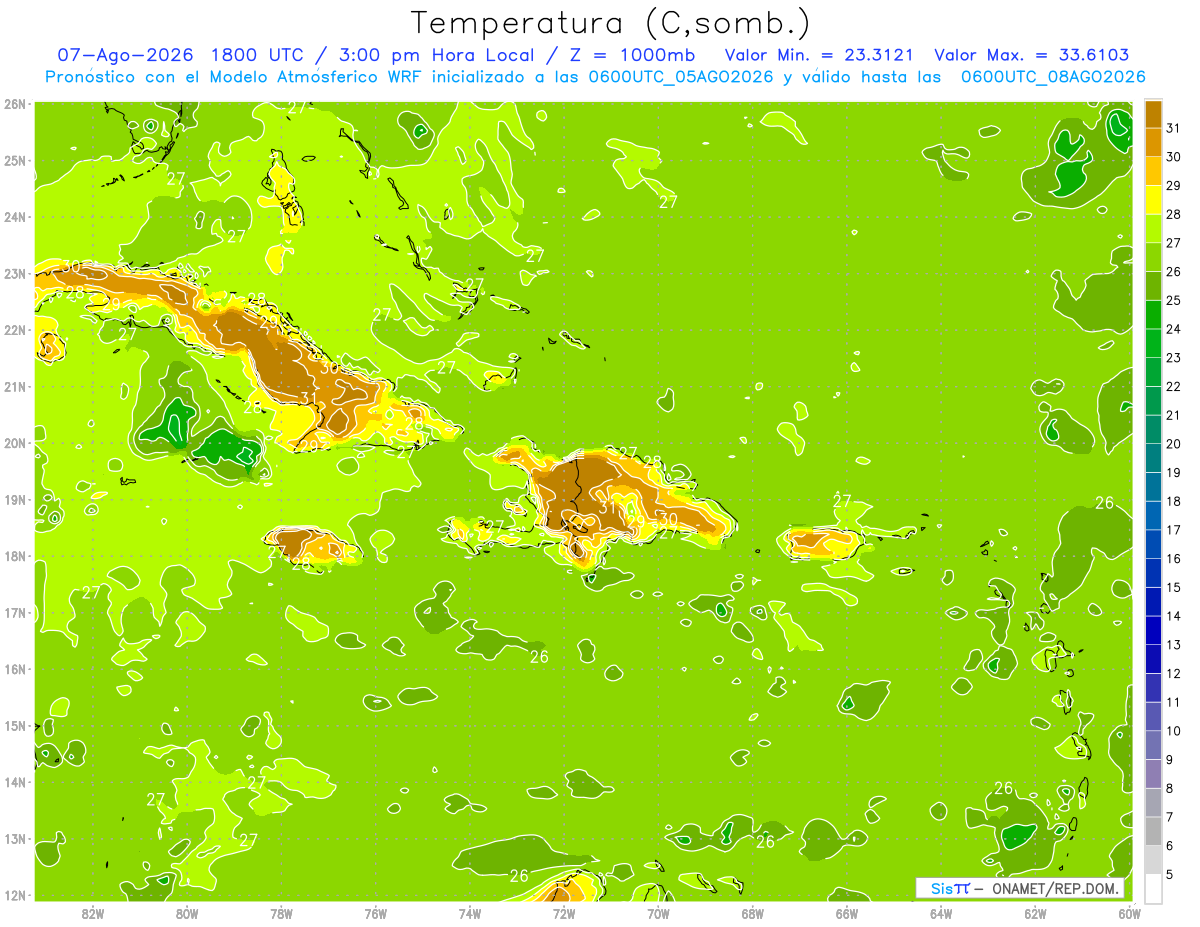Click the '26N' latitude label
The height and width of the screenshot is (927, 1200).
point(15,104)
